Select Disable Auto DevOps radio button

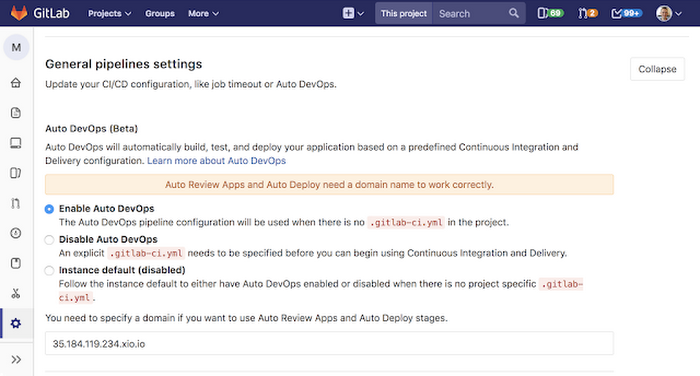pyautogui.click(x=49, y=240)
